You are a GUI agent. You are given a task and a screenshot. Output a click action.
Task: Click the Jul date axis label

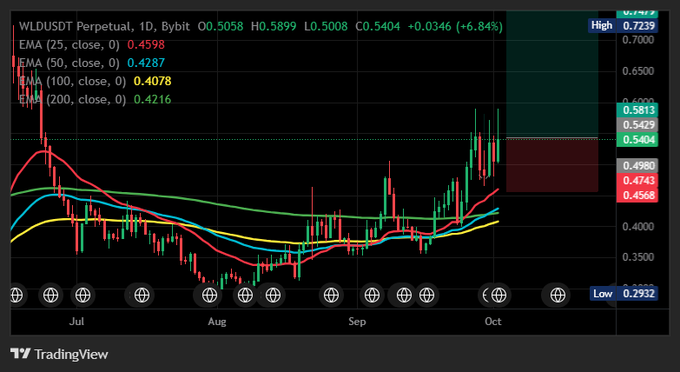(x=77, y=322)
